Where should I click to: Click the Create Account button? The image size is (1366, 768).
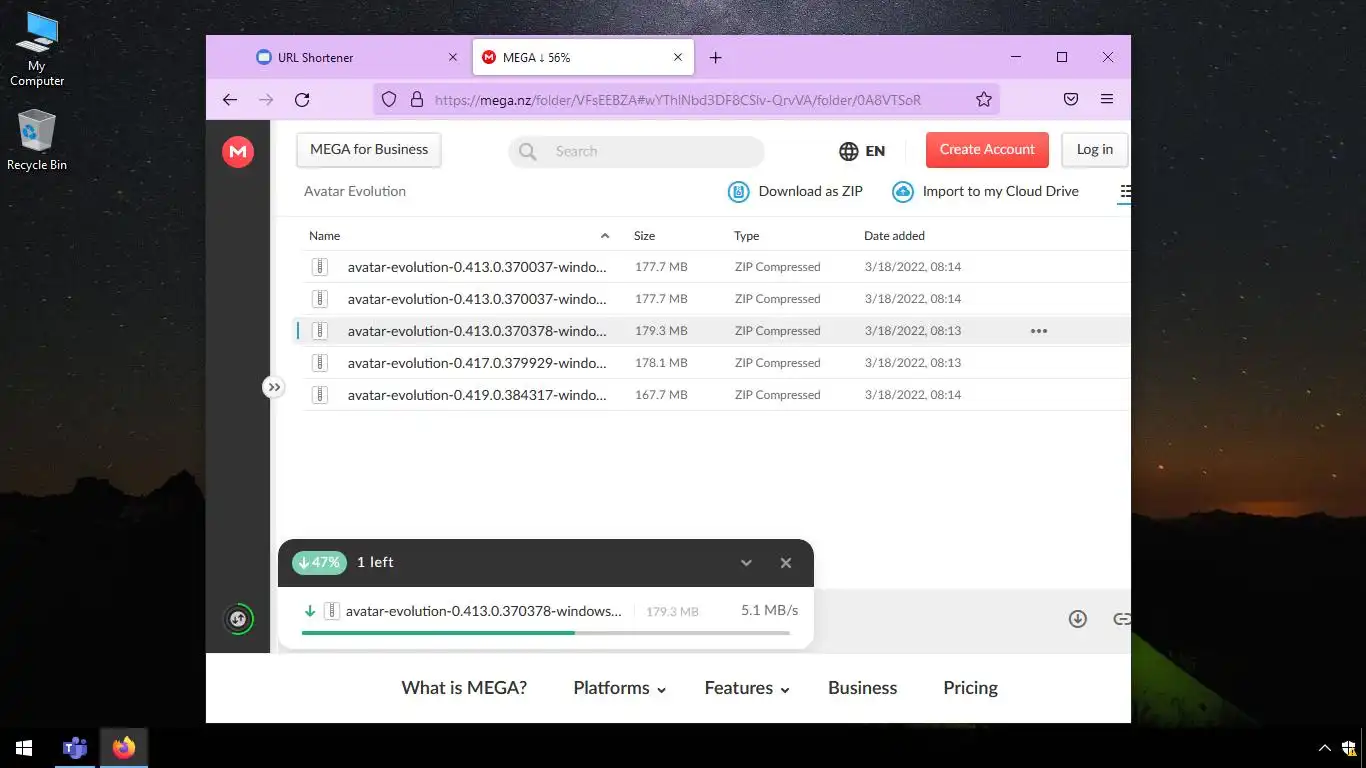pos(987,150)
